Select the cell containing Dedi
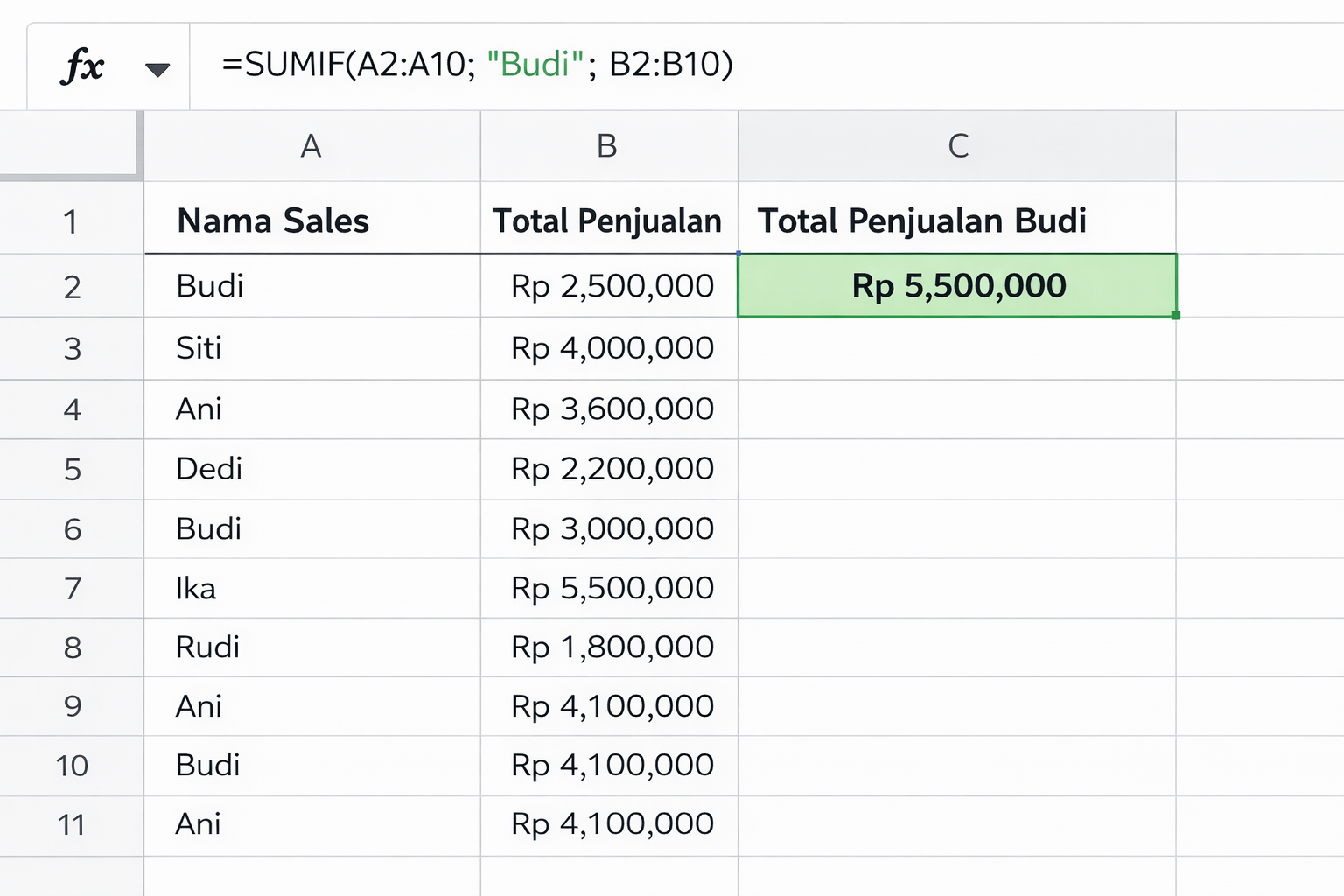This screenshot has height=896, width=1344. [x=209, y=469]
